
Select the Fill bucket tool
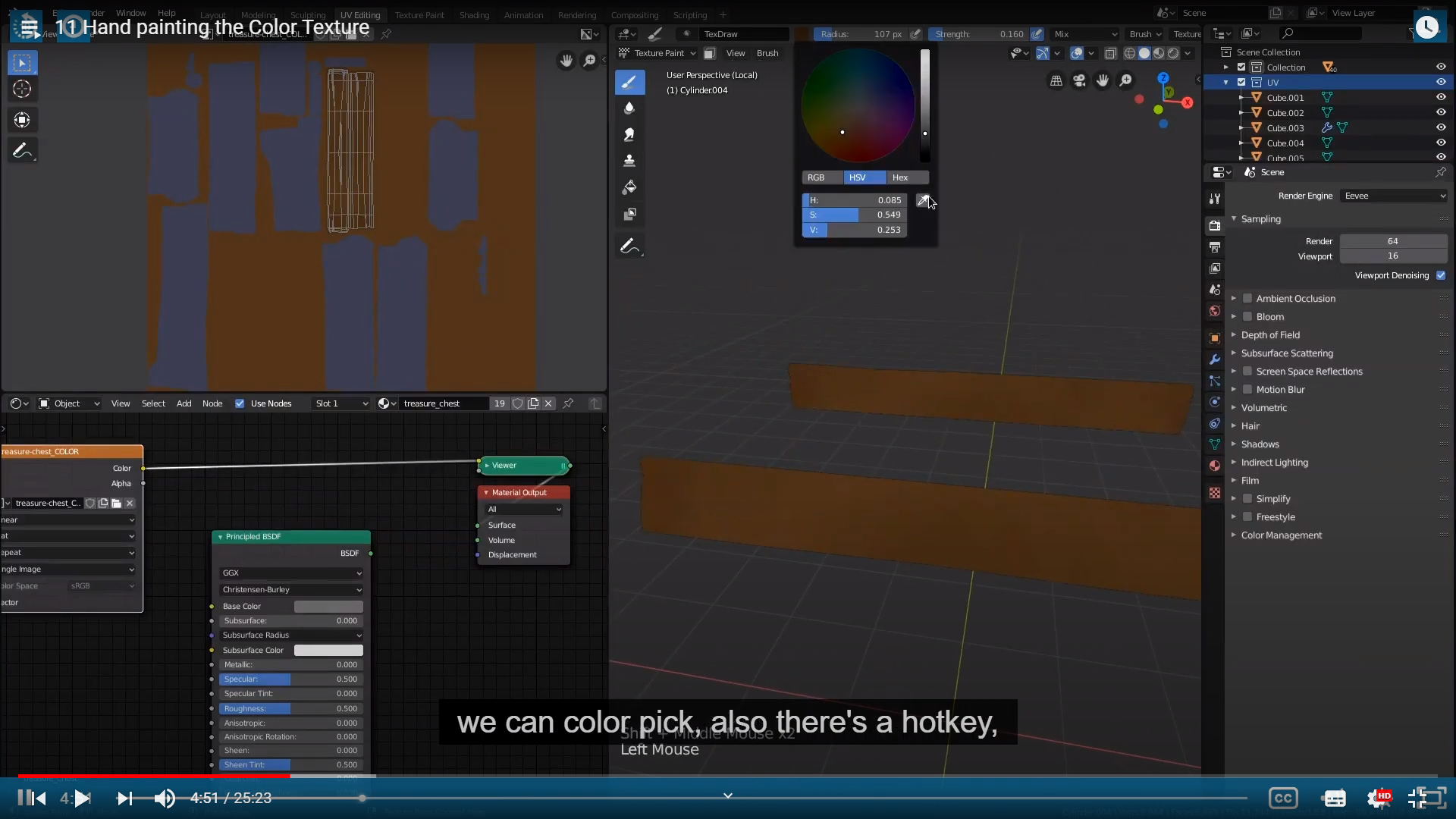tap(629, 187)
